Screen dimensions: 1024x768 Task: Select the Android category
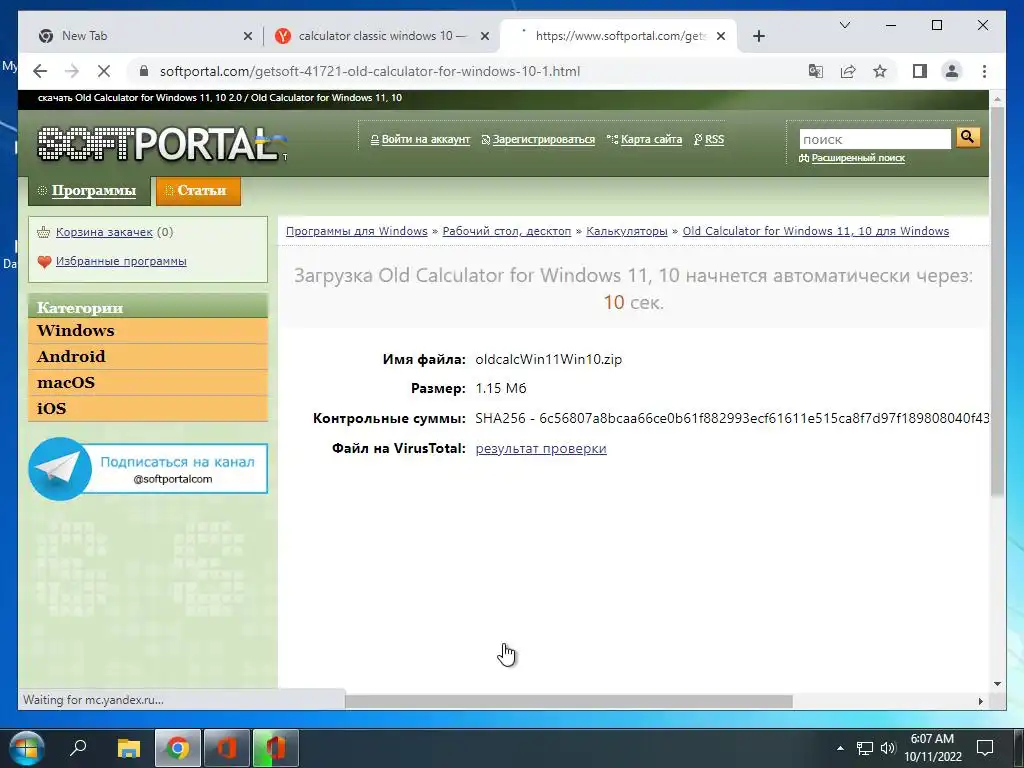148,357
